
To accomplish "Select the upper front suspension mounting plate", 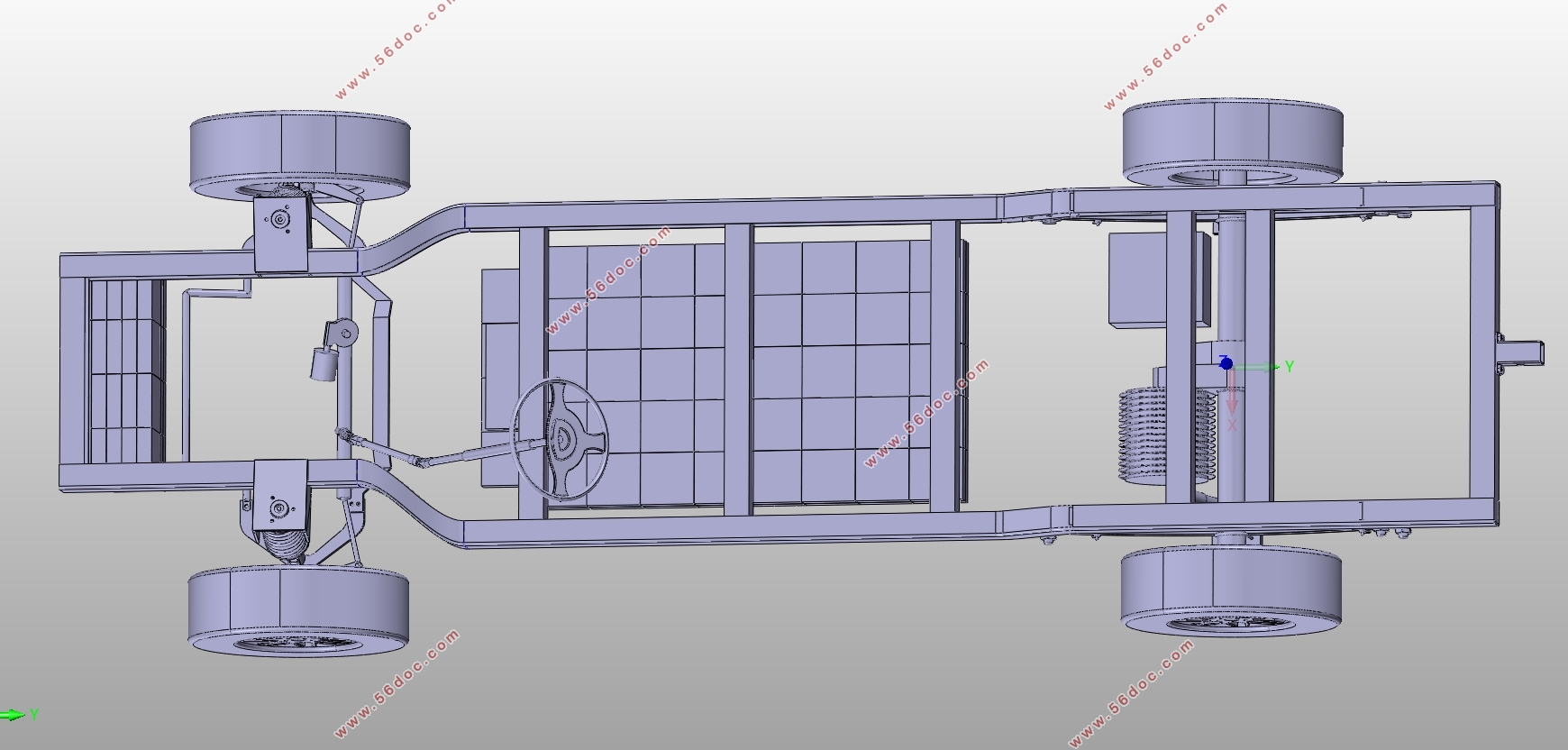I will 282,233.
